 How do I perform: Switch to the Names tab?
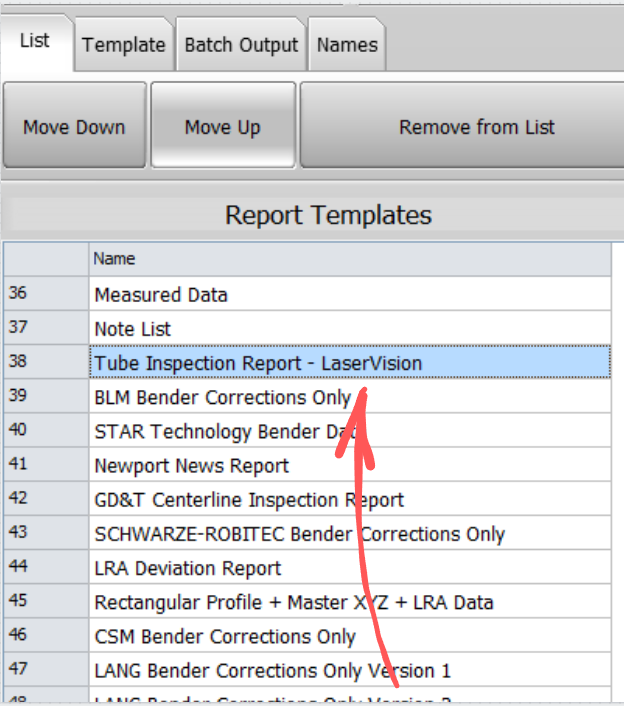(347, 45)
